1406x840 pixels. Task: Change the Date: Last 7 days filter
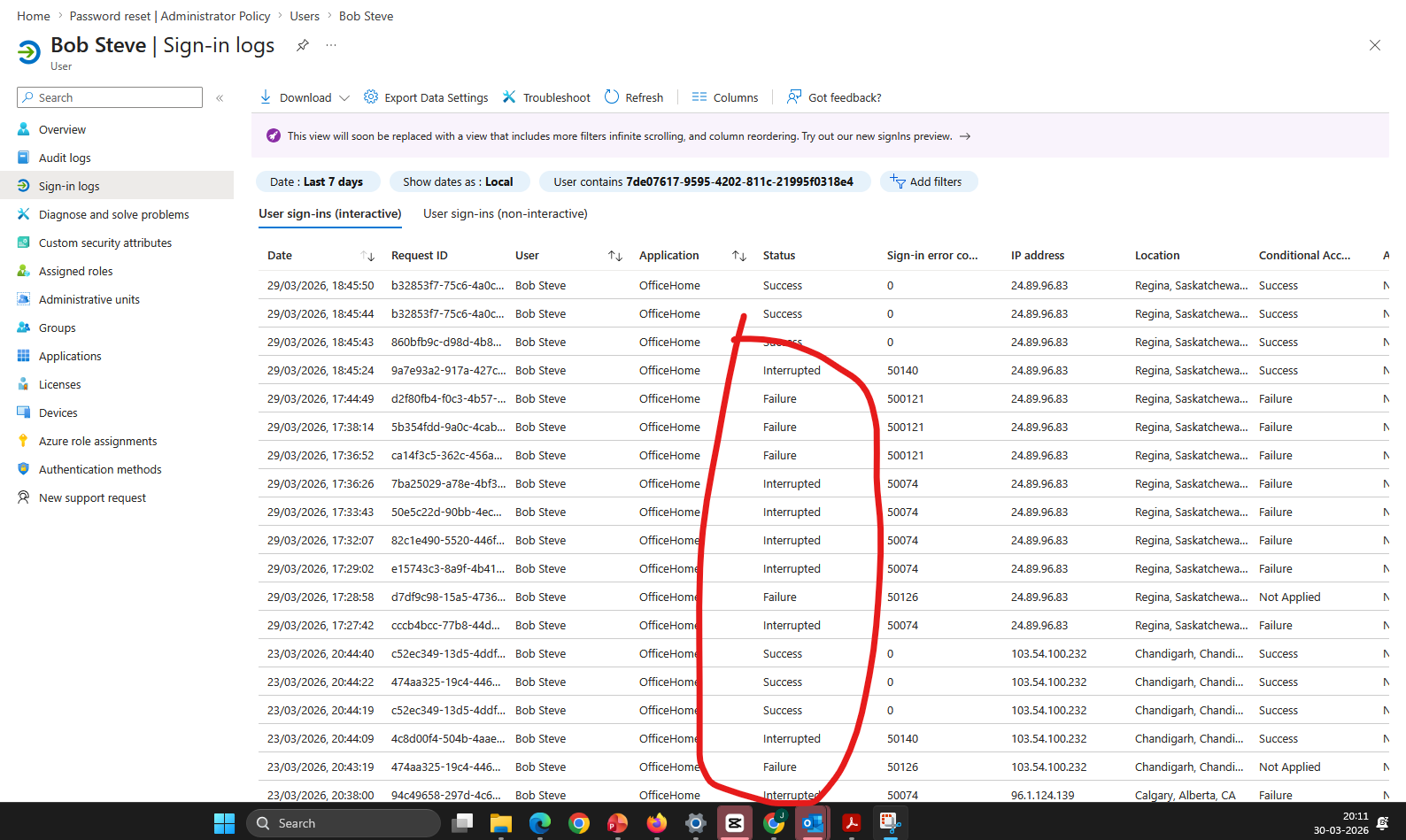tap(317, 182)
